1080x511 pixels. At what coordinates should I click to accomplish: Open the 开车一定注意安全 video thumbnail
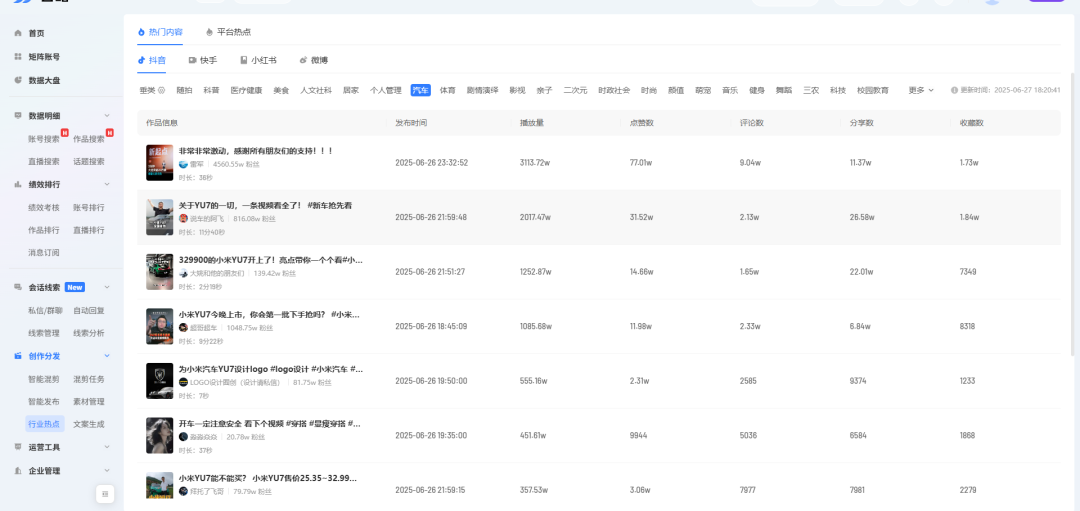point(159,435)
